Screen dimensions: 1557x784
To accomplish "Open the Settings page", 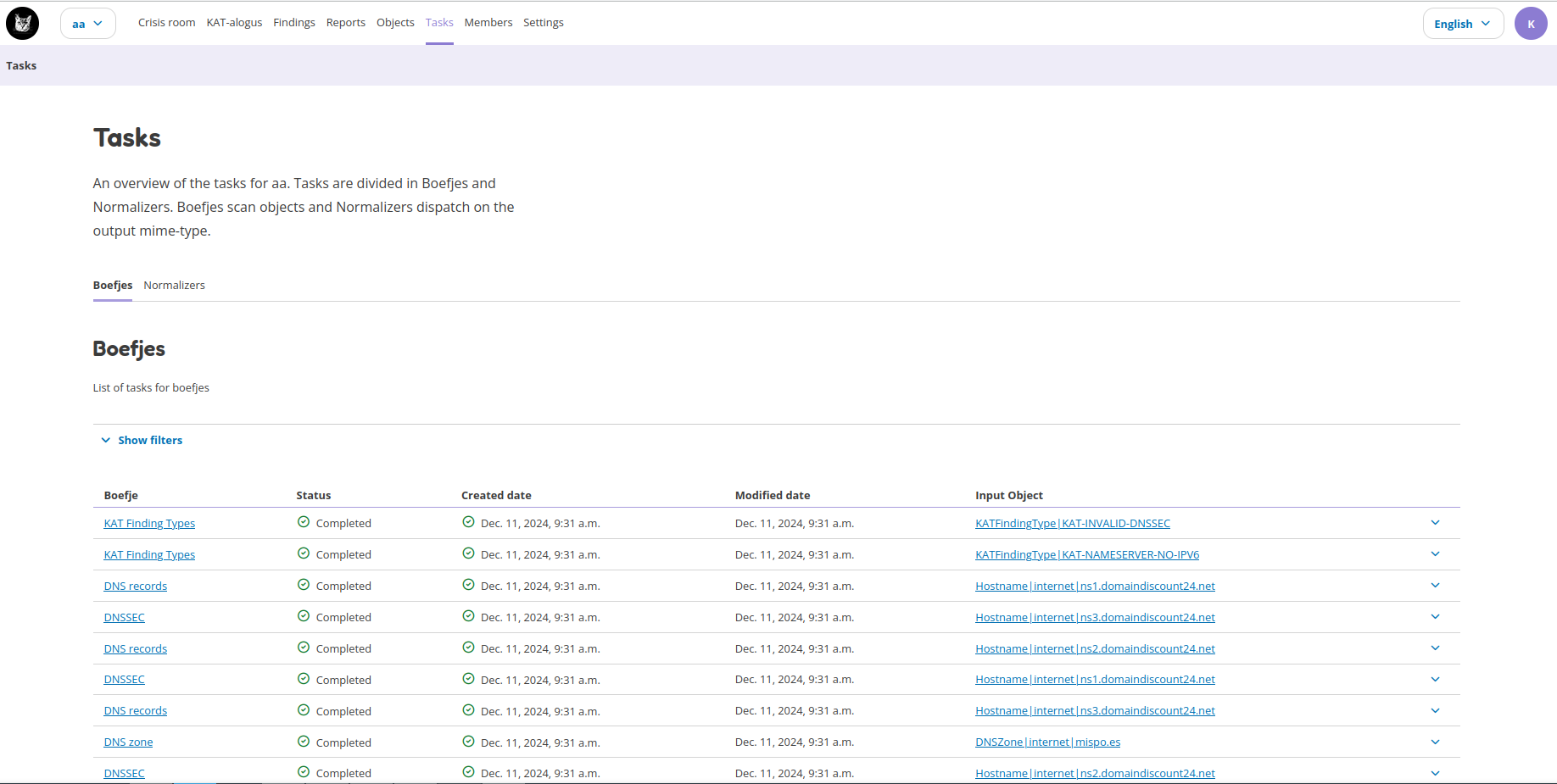I will pos(544,23).
